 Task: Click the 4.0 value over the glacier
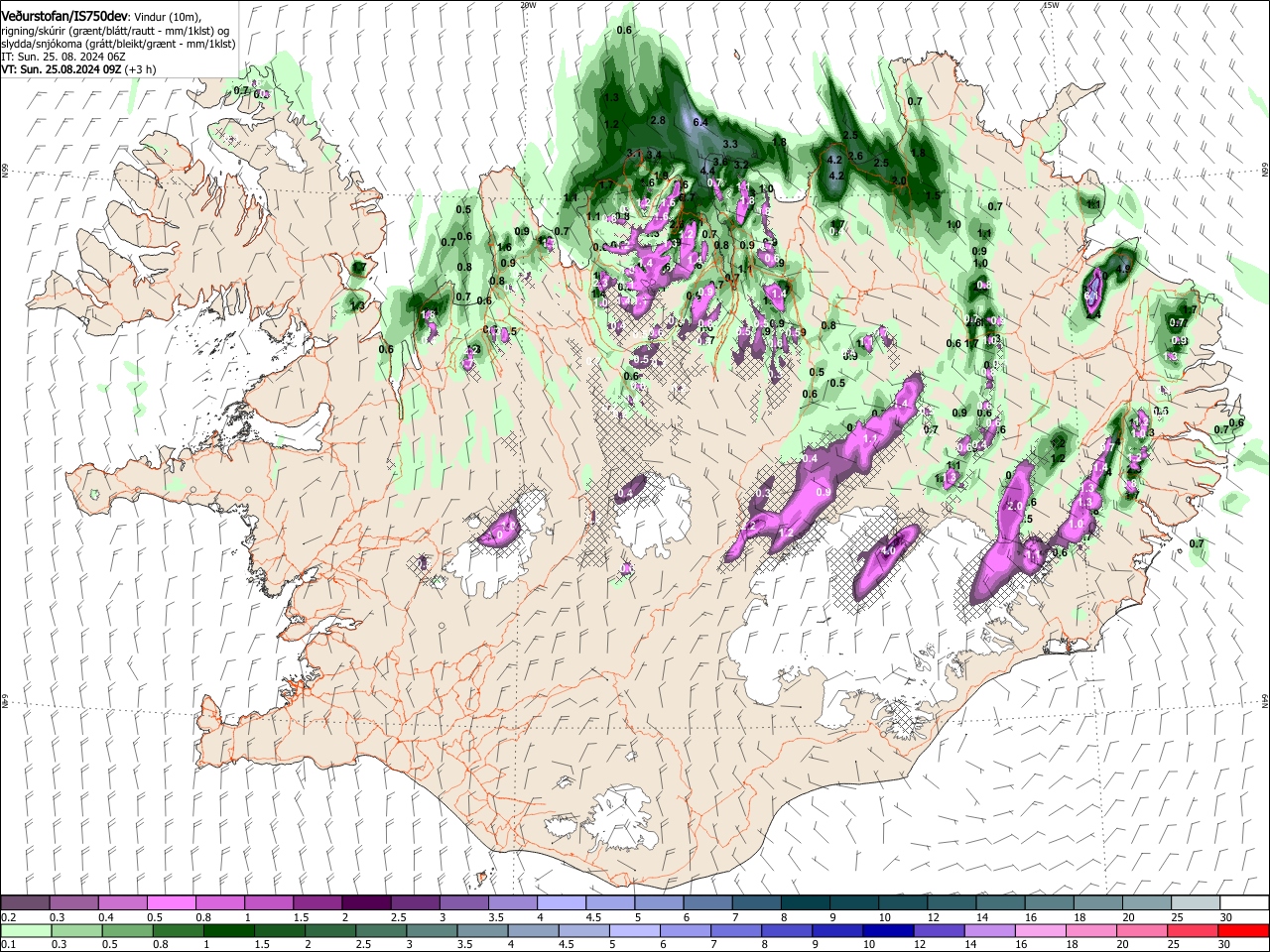coord(888,550)
